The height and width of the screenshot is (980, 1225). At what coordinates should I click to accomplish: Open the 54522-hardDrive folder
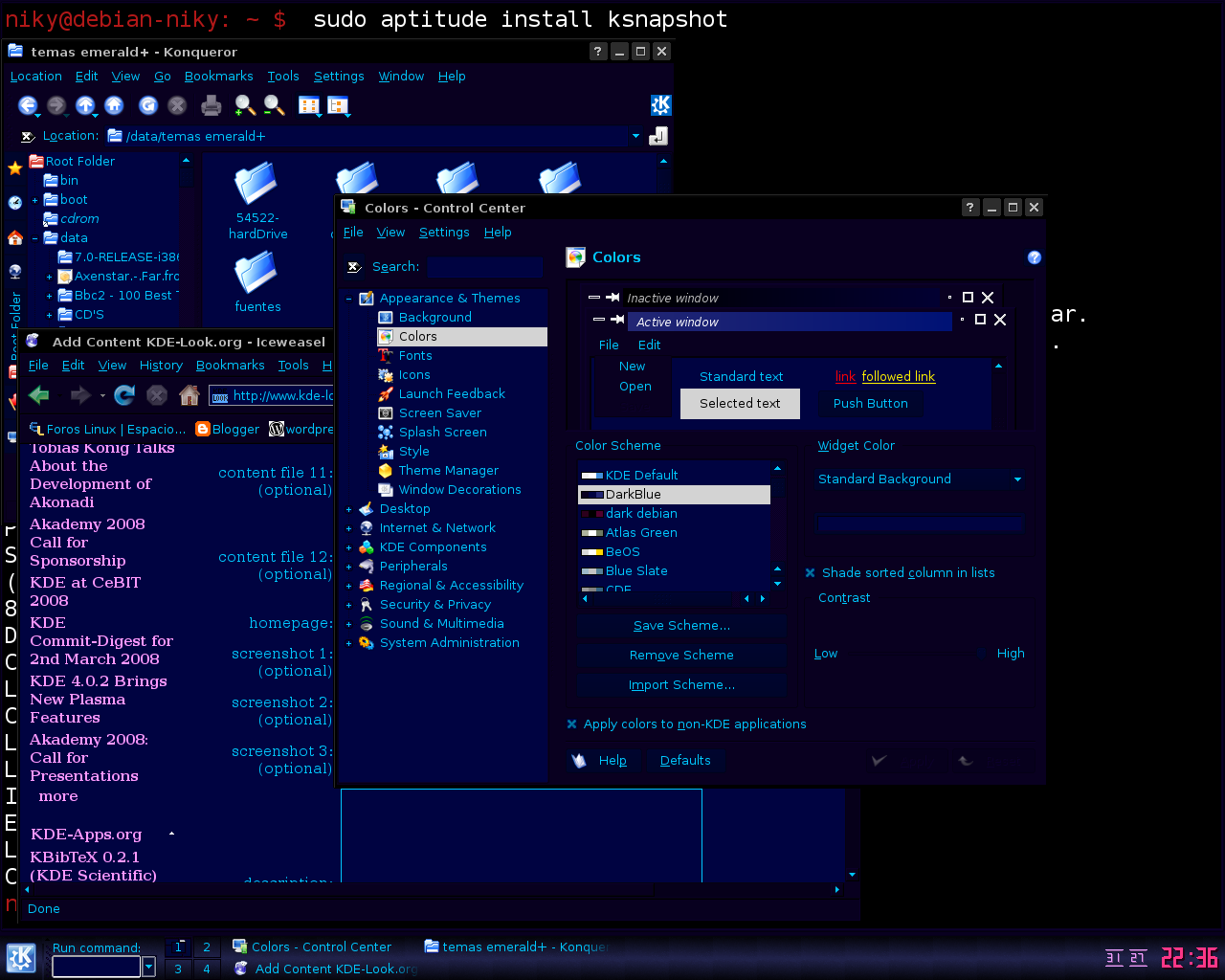[256, 199]
